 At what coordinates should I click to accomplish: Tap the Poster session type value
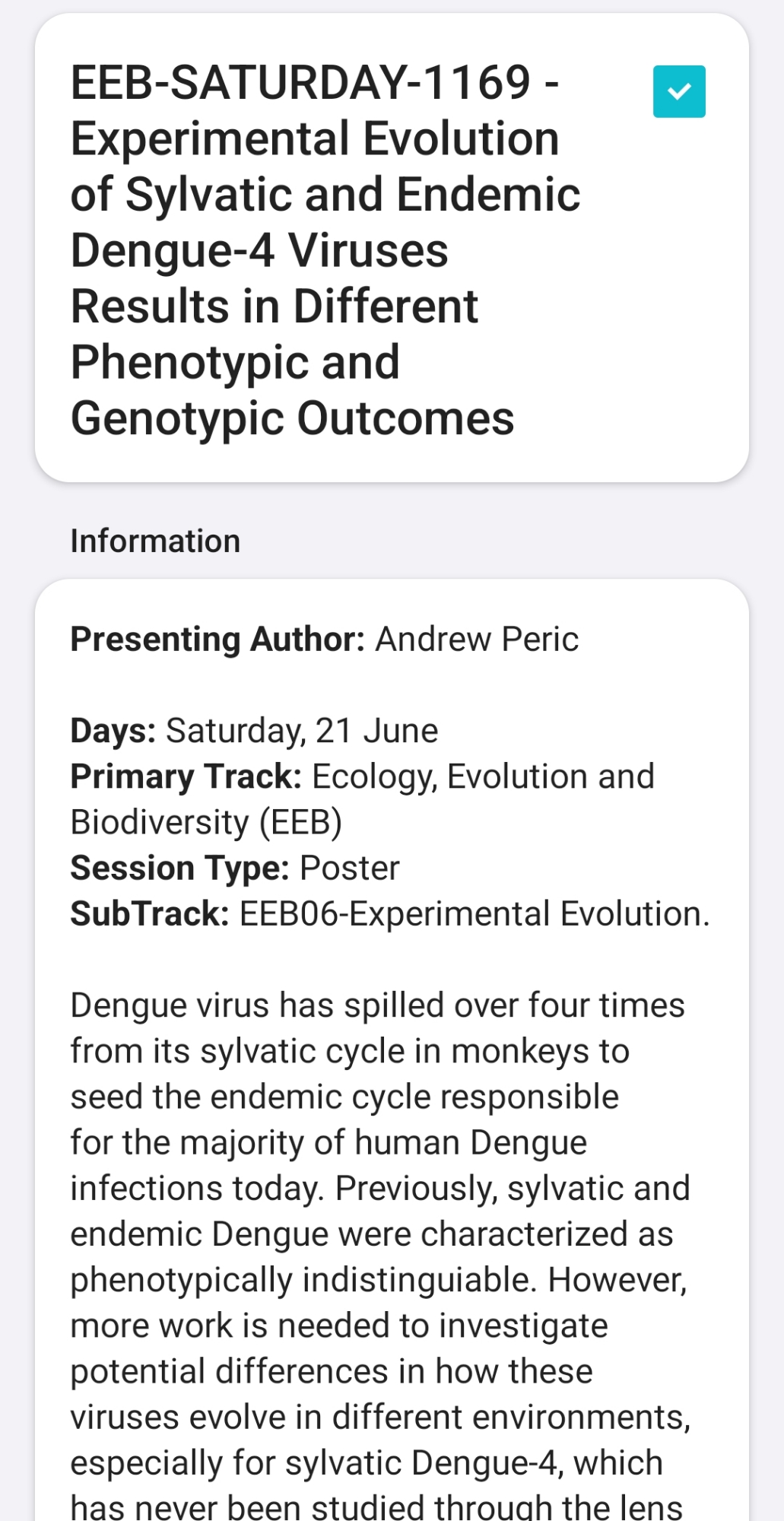(x=350, y=868)
